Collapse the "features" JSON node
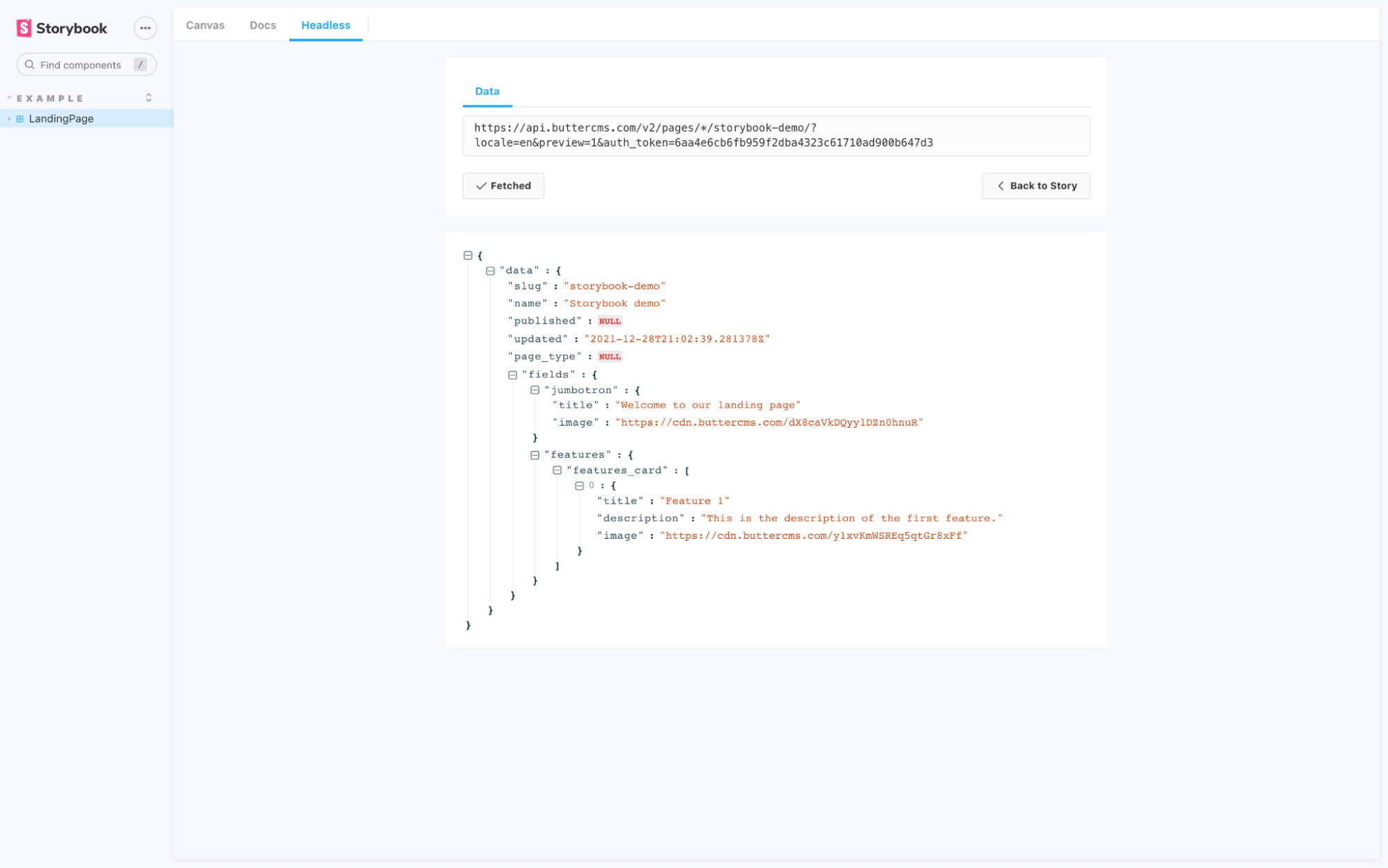The width and height of the screenshot is (1388, 868). [x=535, y=456]
